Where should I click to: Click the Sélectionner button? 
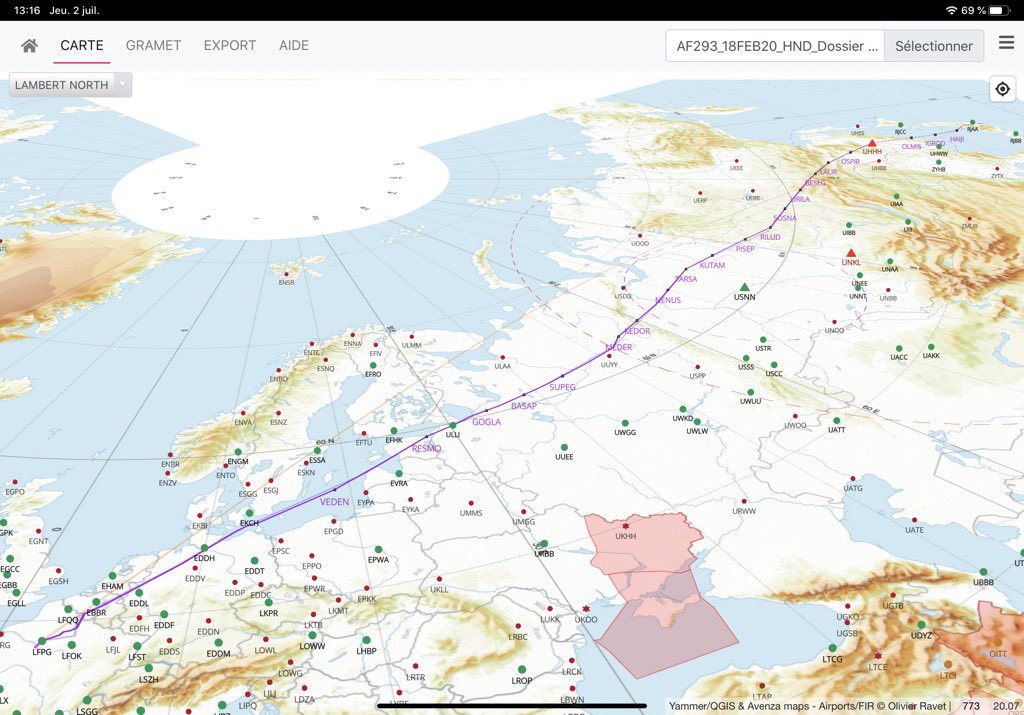point(934,46)
